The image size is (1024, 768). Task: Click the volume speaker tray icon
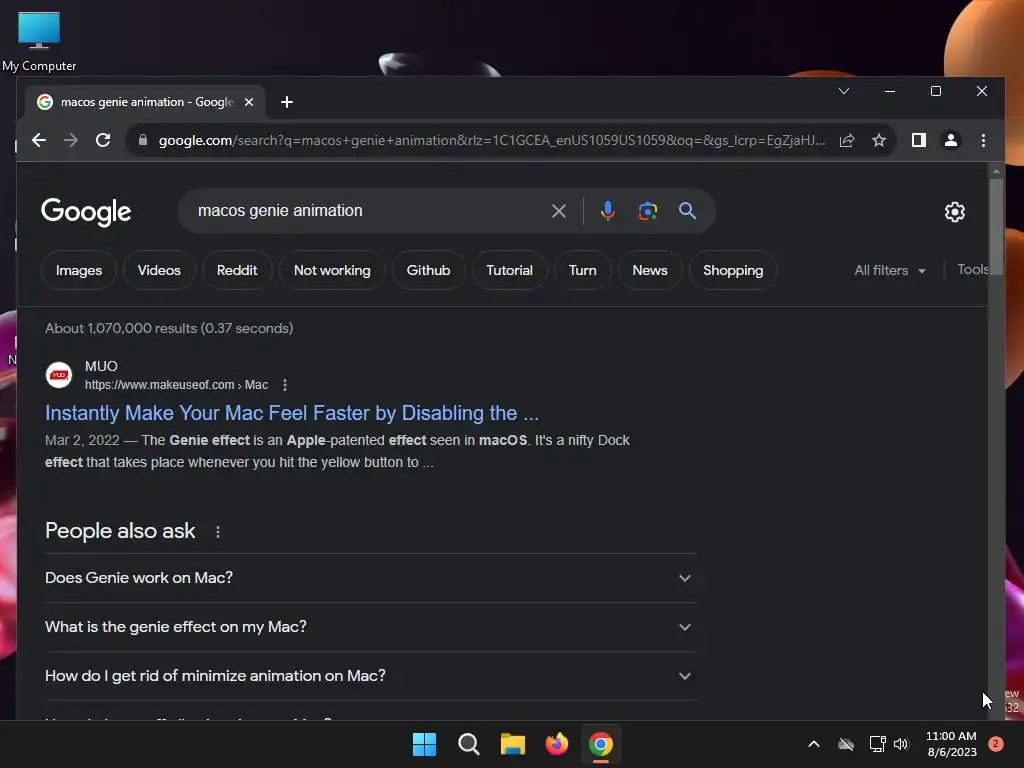pos(901,744)
